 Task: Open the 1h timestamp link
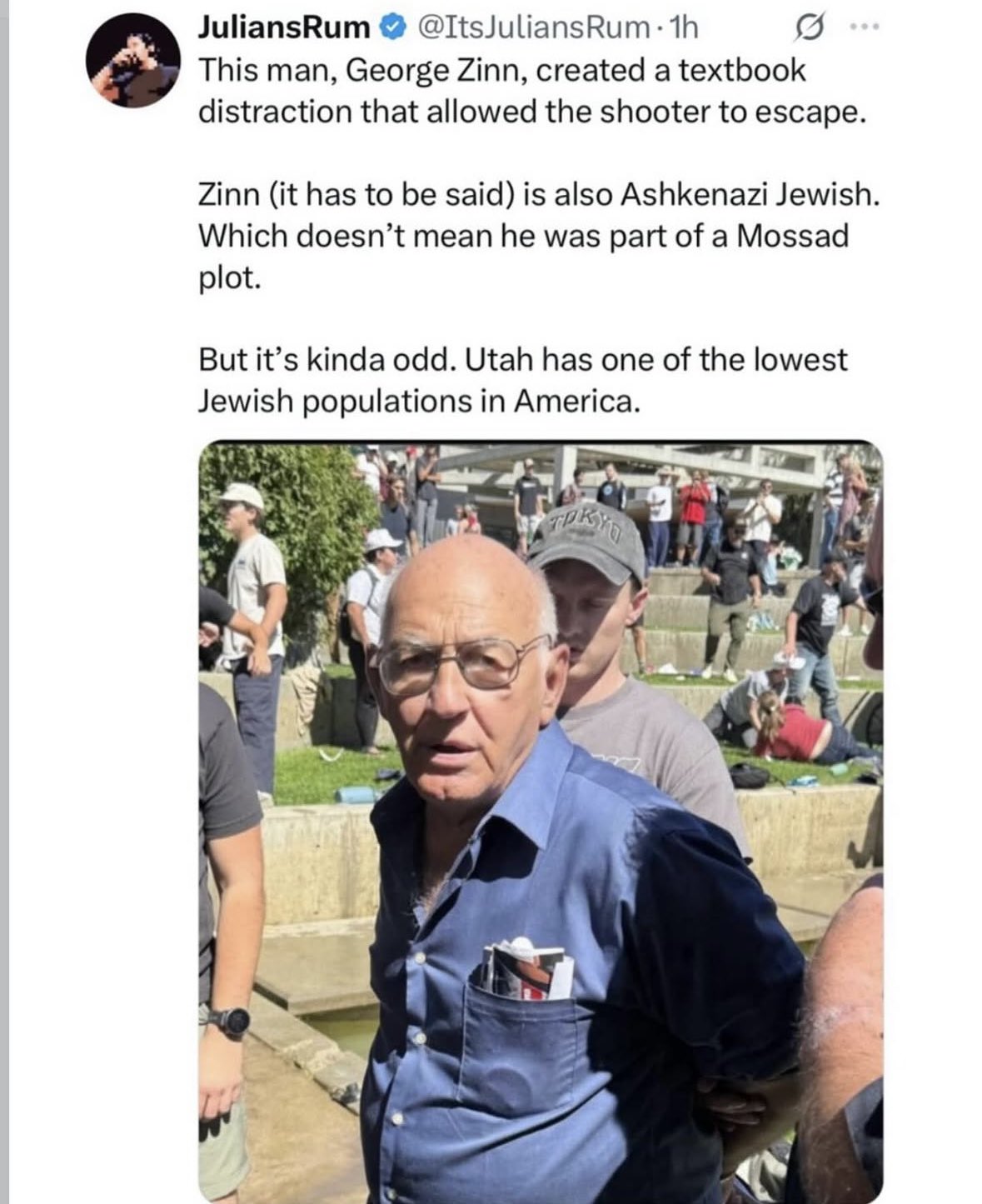click(x=681, y=28)
